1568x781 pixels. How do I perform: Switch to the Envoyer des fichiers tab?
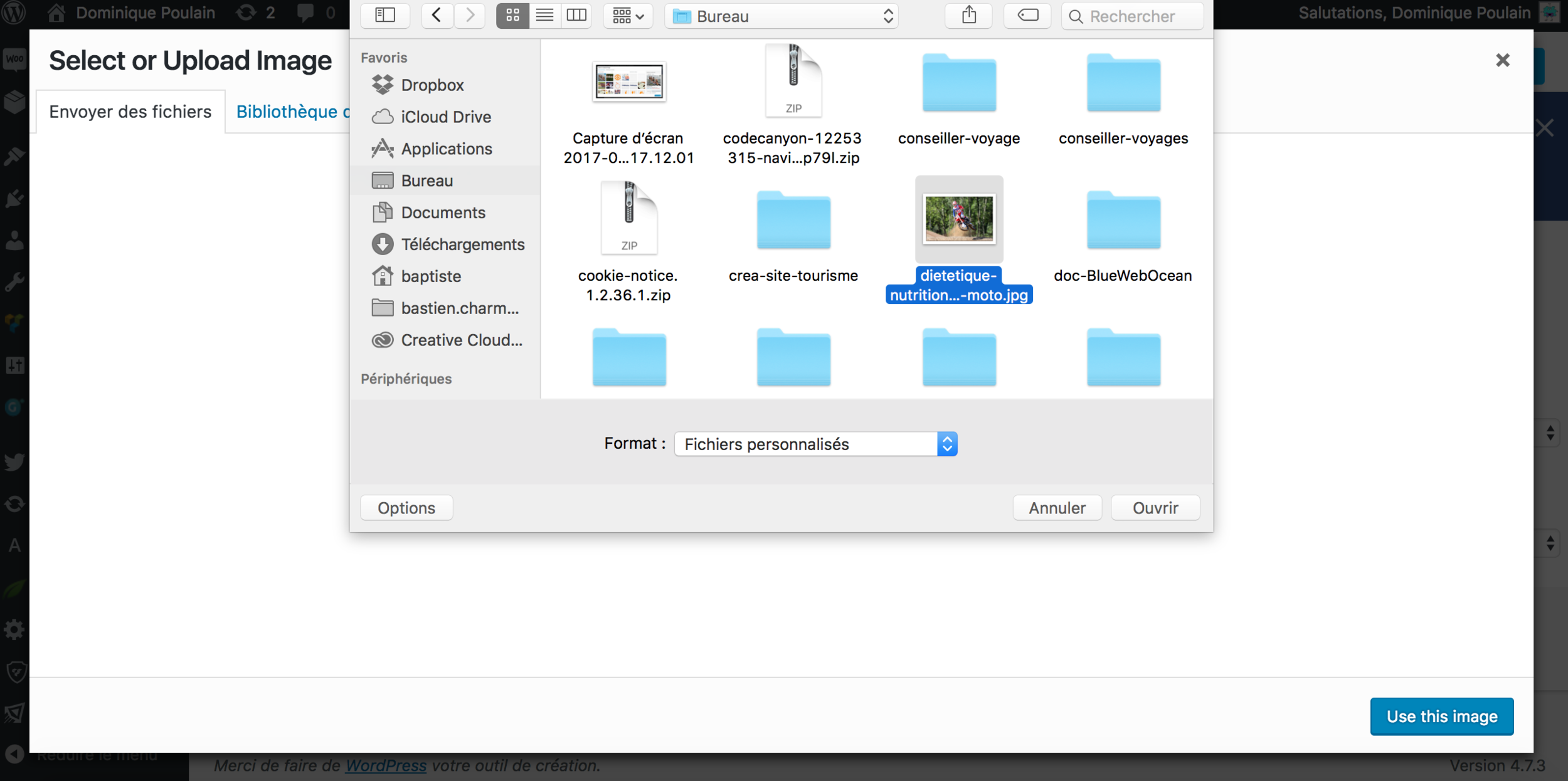[130, 112]
